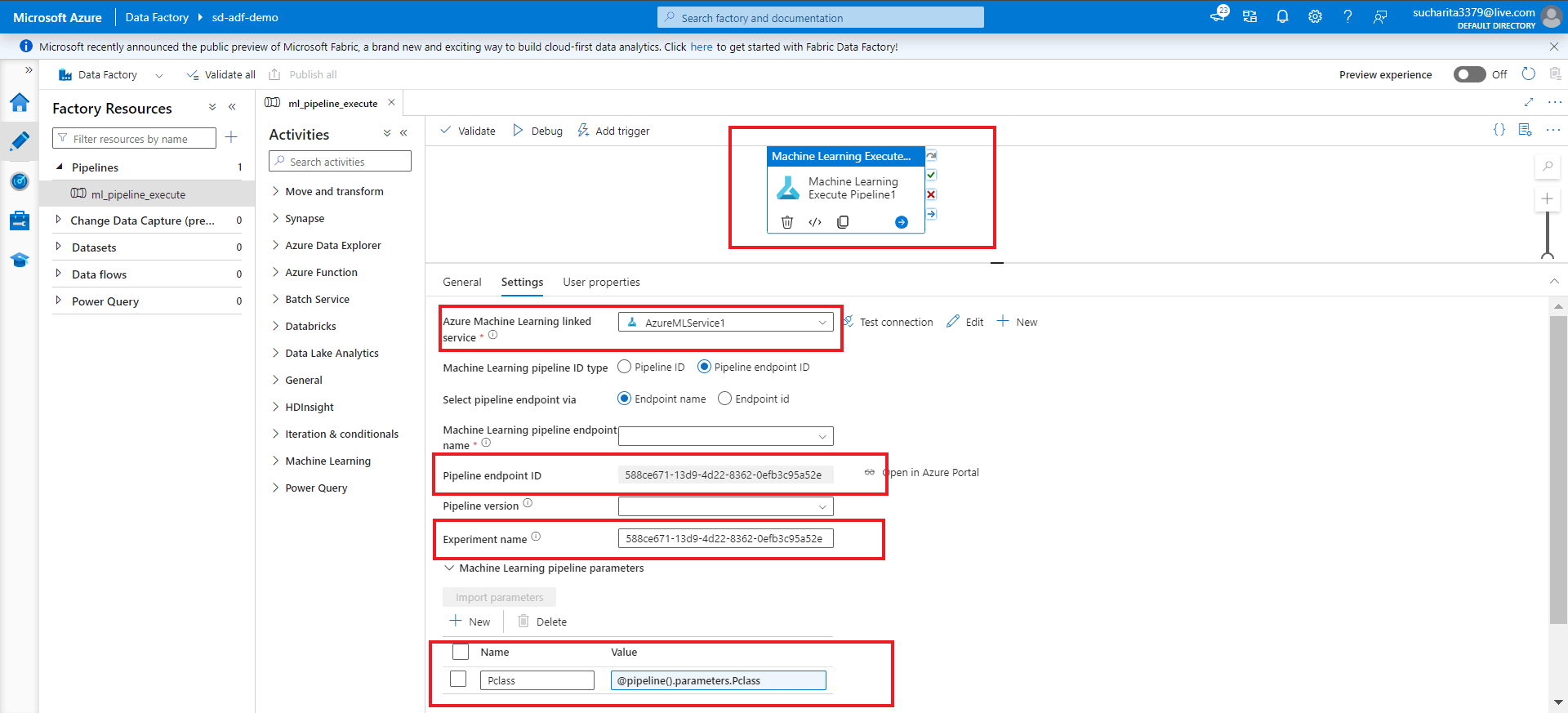Screen dimensions: 1568x713
Task: Open the Data Factory dropdown menu
Action: [x=110, y=74]
